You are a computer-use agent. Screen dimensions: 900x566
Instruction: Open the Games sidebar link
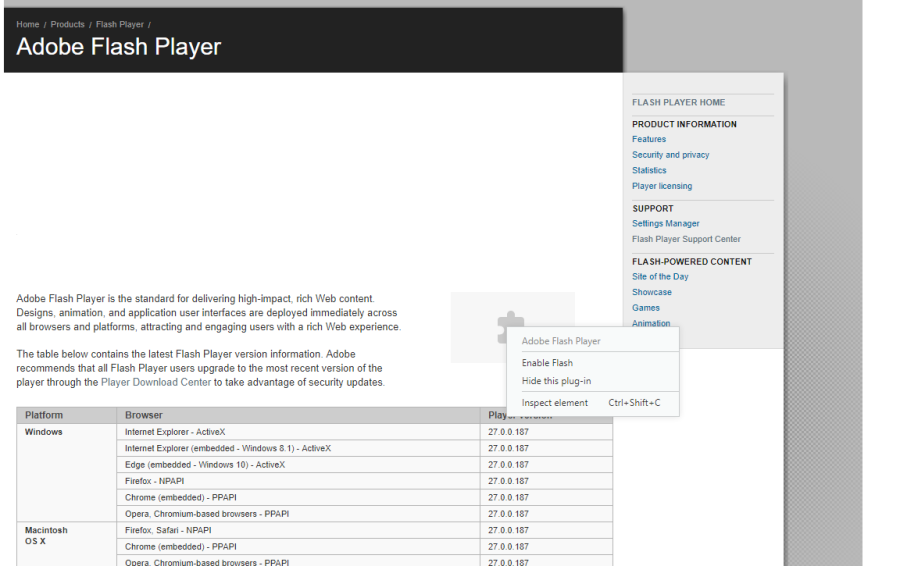[646, 308]
